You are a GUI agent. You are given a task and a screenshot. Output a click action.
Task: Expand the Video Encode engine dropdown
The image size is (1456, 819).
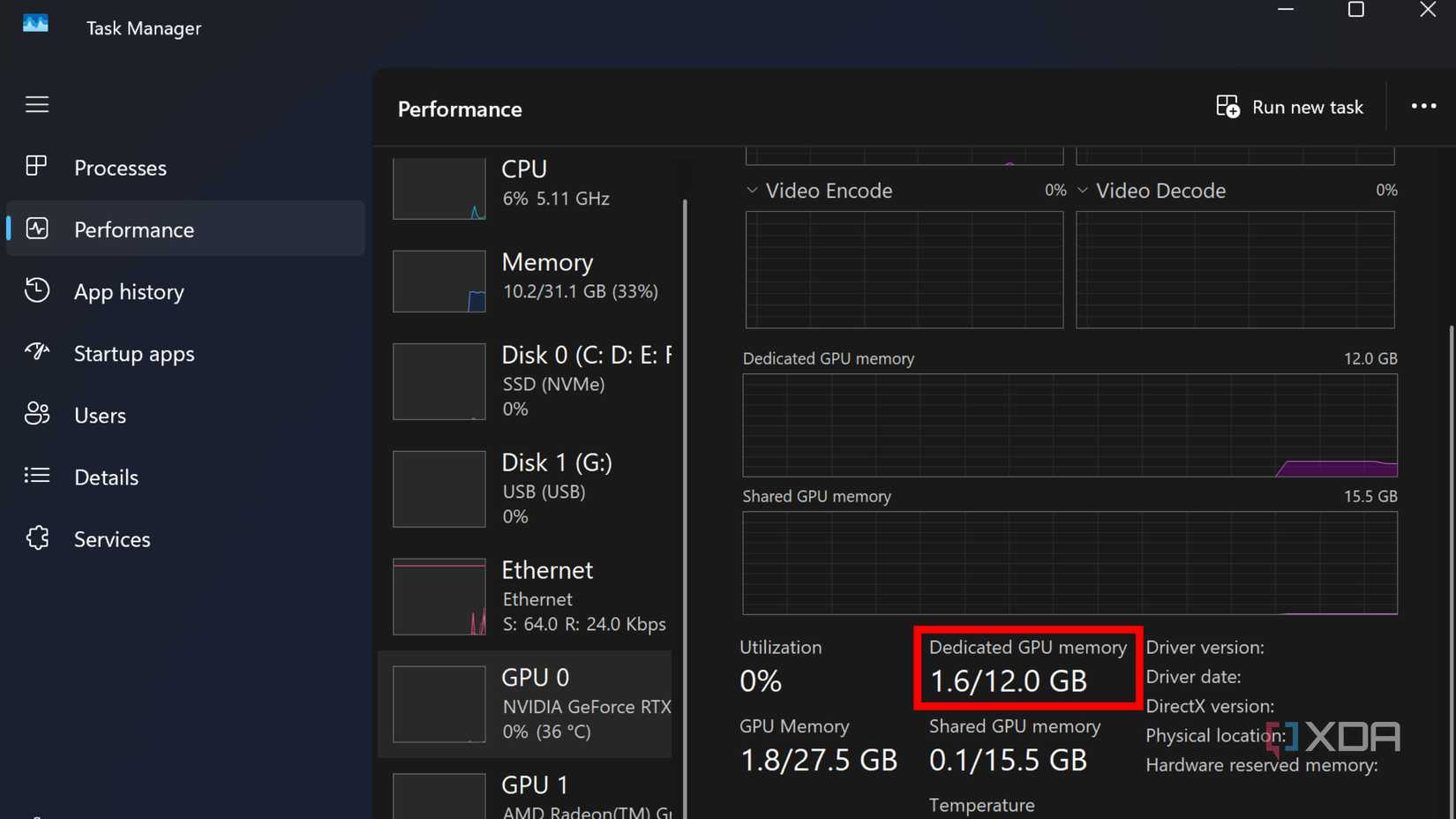pos(752,190)
